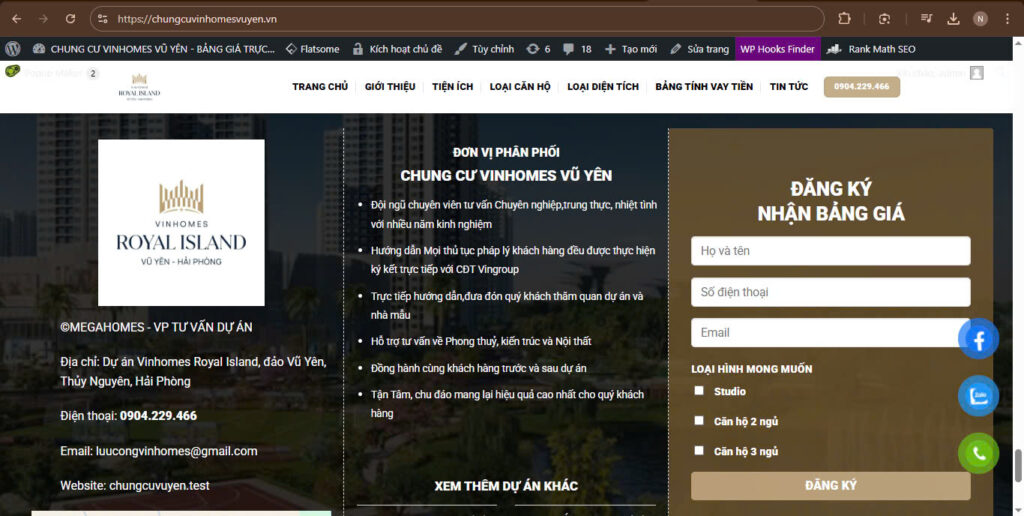Click the admin user avatar in admin bar

pos(976,73)
